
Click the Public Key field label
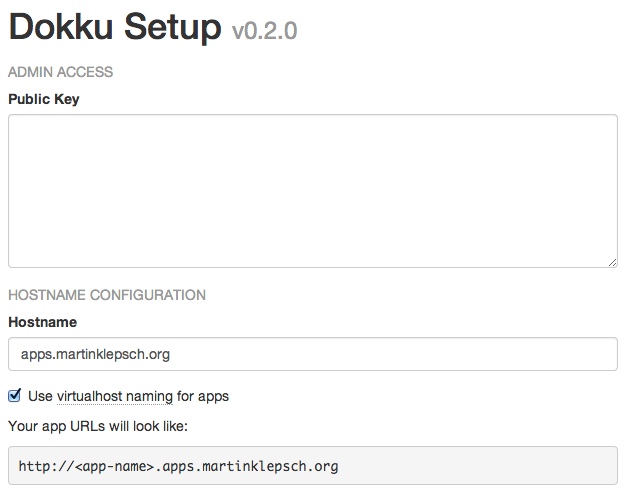coord(44,99)
